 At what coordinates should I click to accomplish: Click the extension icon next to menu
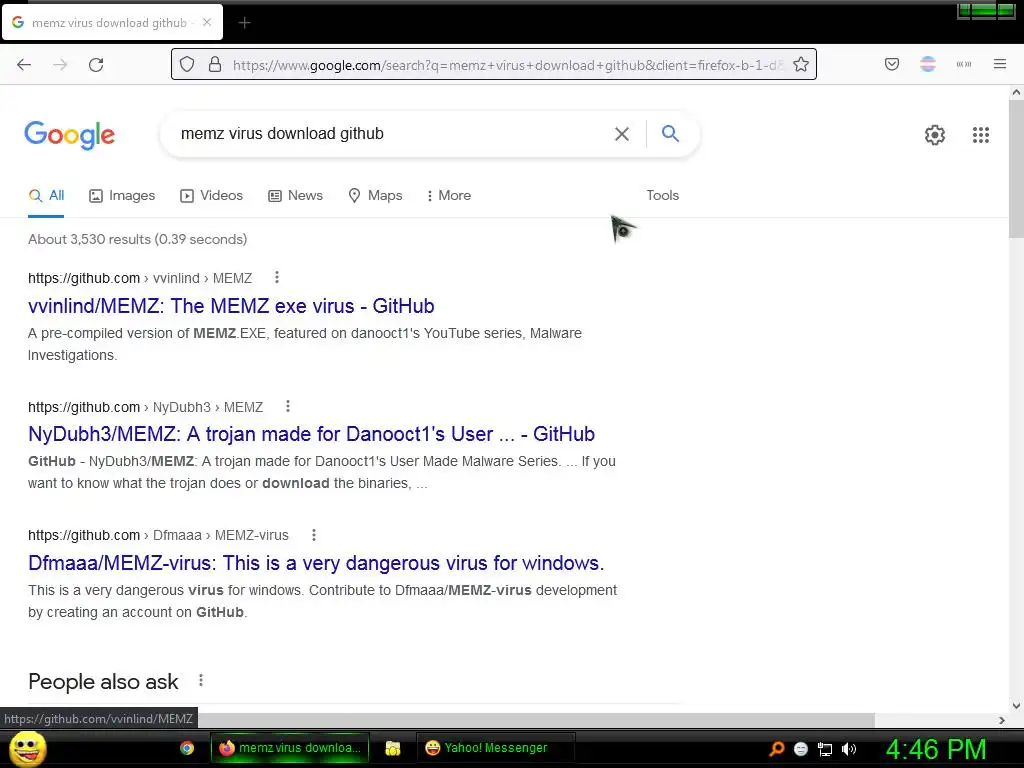(964, 64)
